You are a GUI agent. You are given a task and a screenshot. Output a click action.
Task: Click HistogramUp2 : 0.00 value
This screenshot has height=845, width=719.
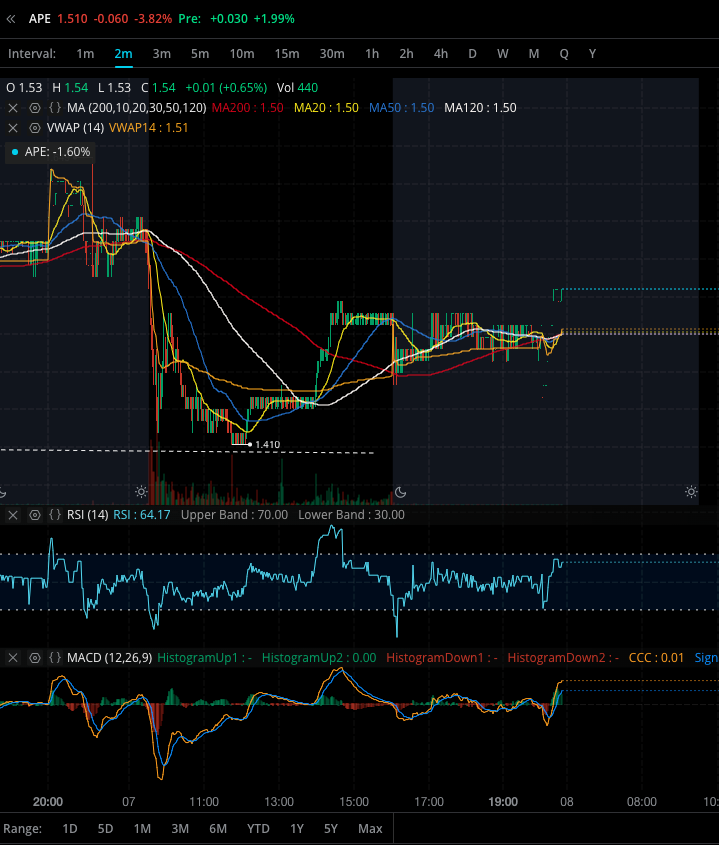pos(319,657)
